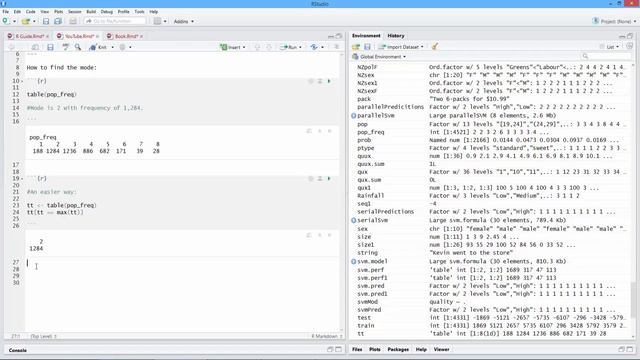Viewport: 640px width, 360px height.
Task: Save all open documents icon
Action: [58, 21]
